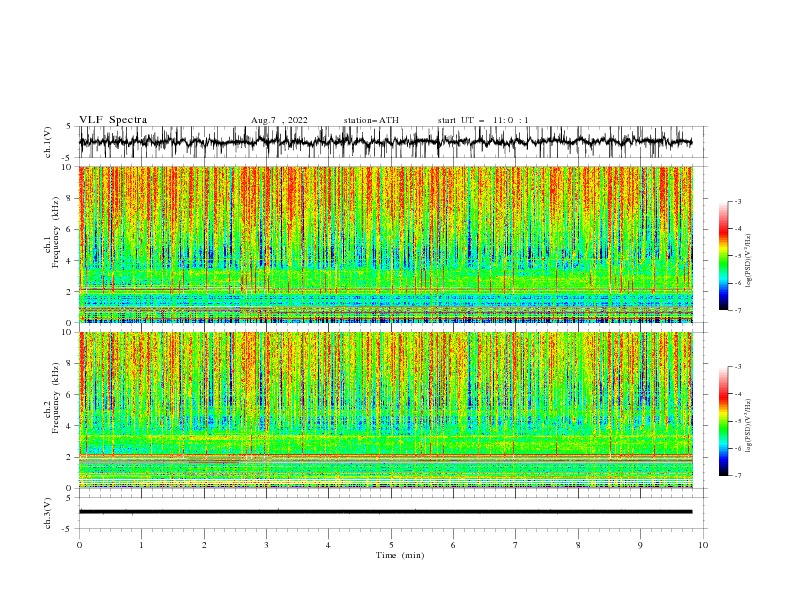
Task: Click the "-3" tick on the upper colorbar
Action: point(738,201)
